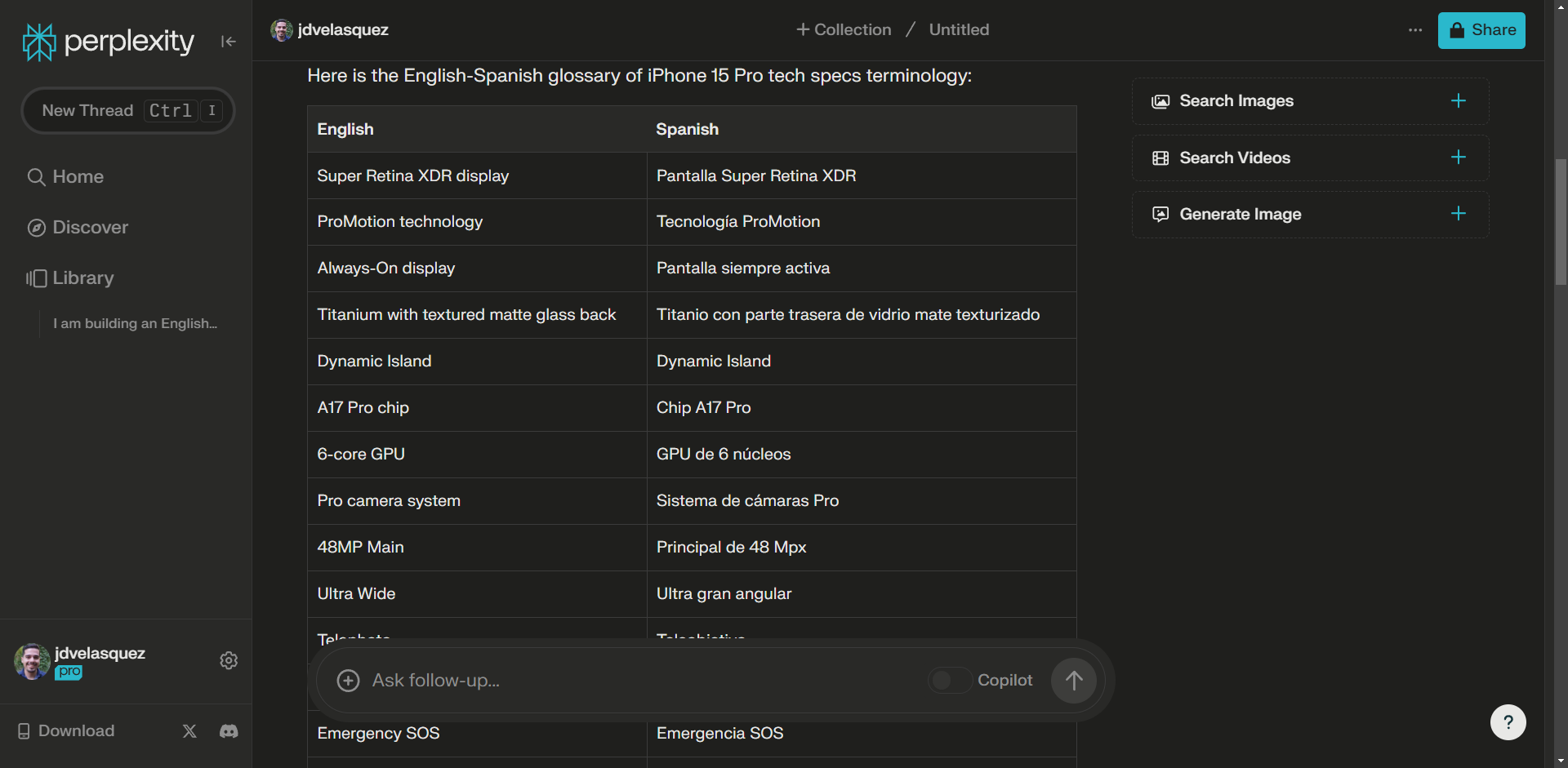Select 'Emergency SOS' cell

[x=477, y=734]
